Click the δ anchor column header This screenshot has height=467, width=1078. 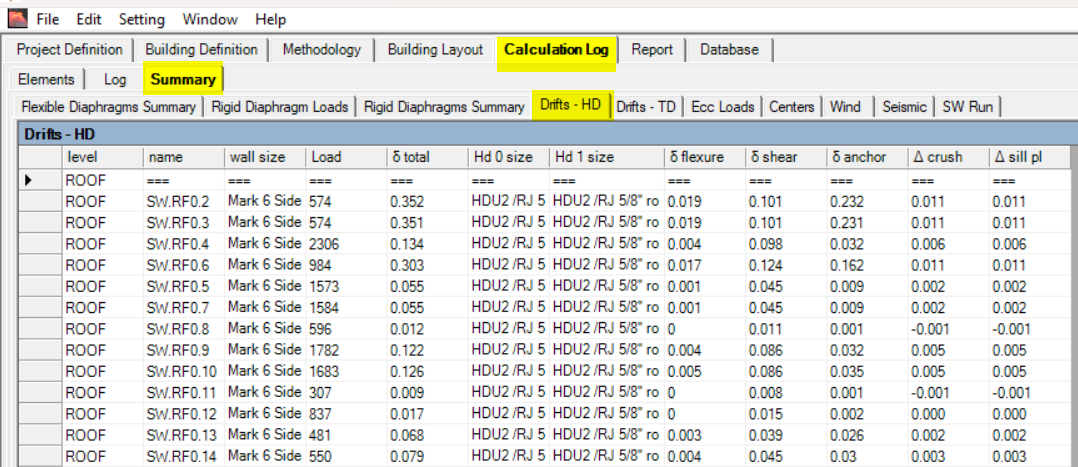point(867,157)
